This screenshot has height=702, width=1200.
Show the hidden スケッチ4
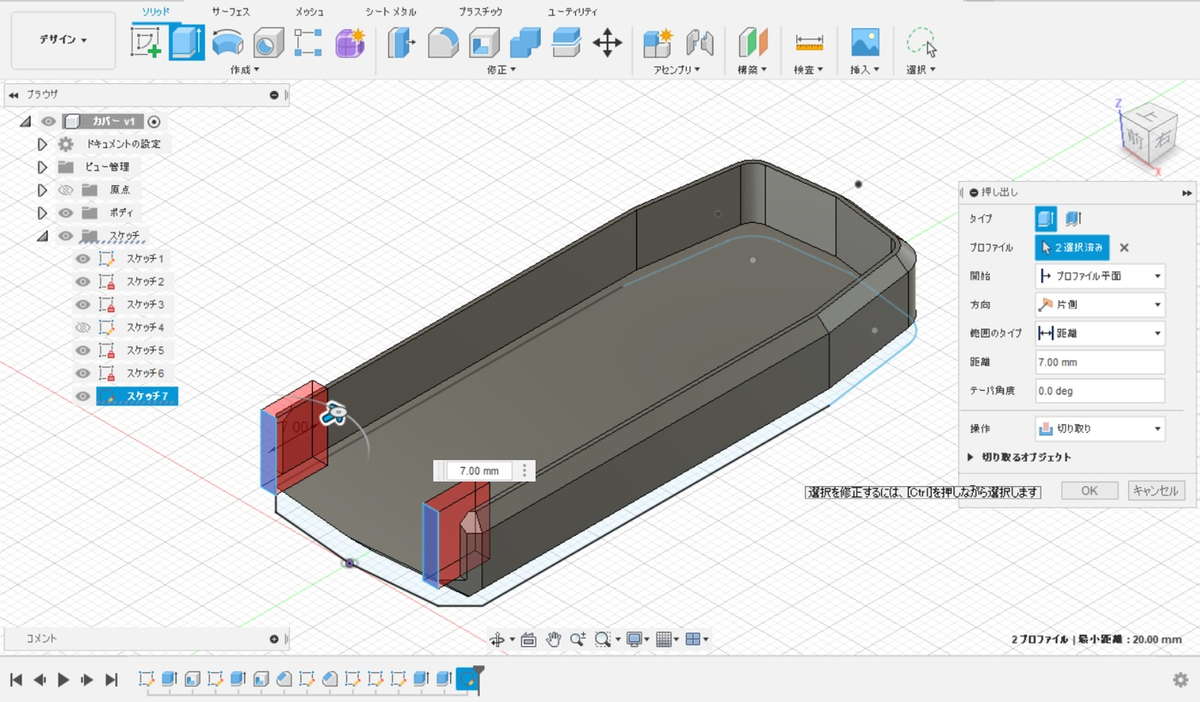click(x=83, y=327)
